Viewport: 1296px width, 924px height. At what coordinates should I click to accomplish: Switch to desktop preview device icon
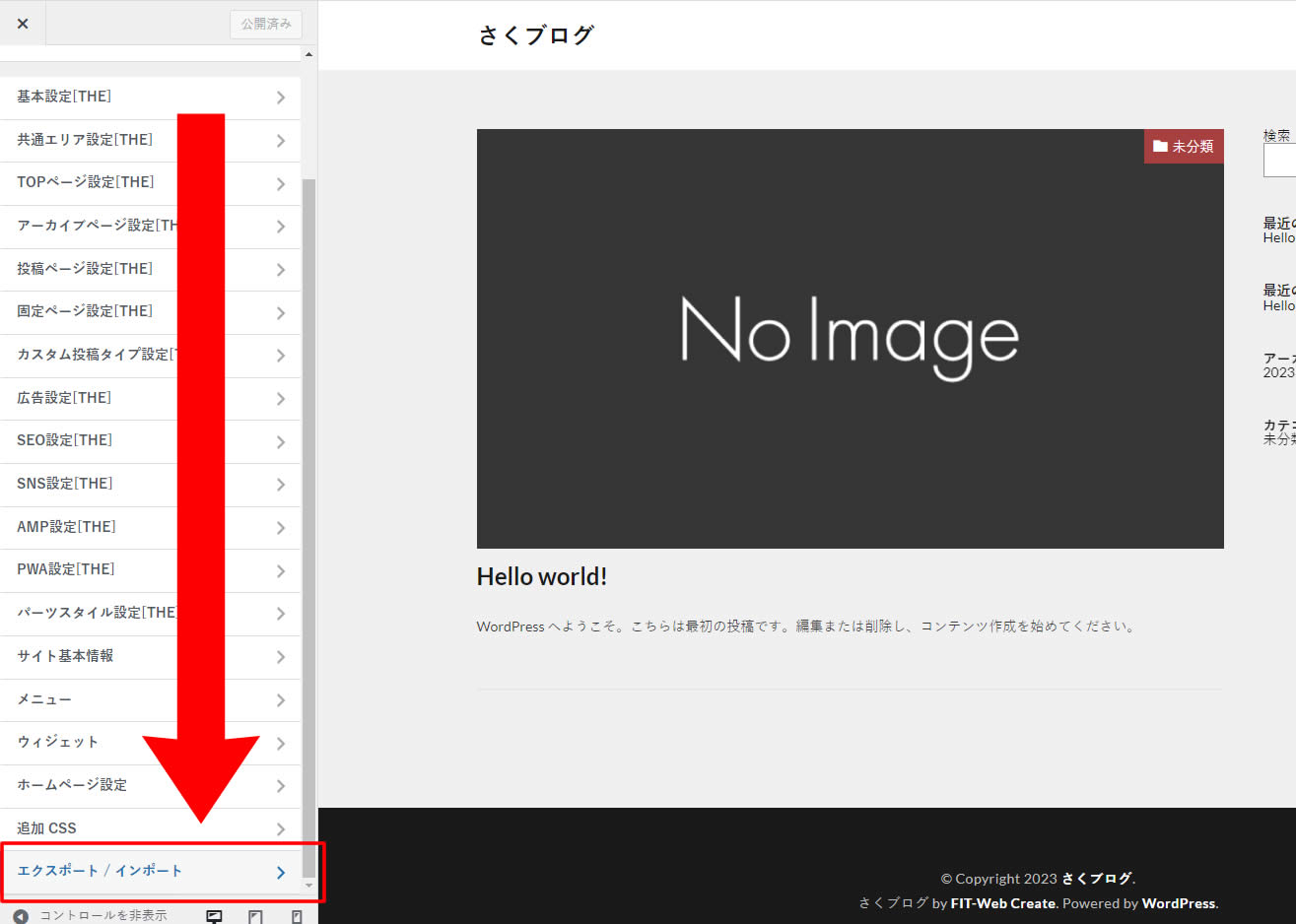pos(214,916)
